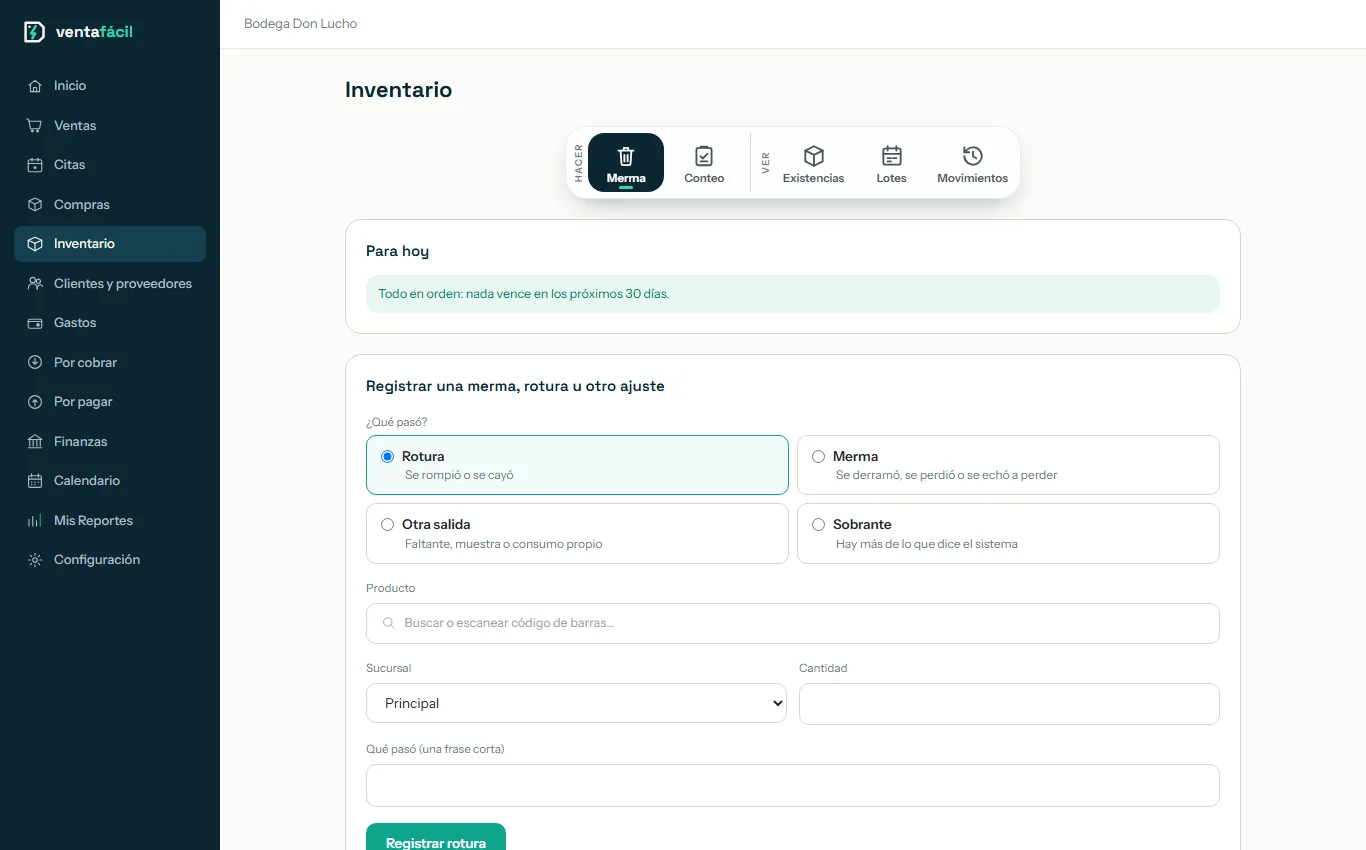
Task: Click the Compras box icon
Action: [x=35, y=205]
